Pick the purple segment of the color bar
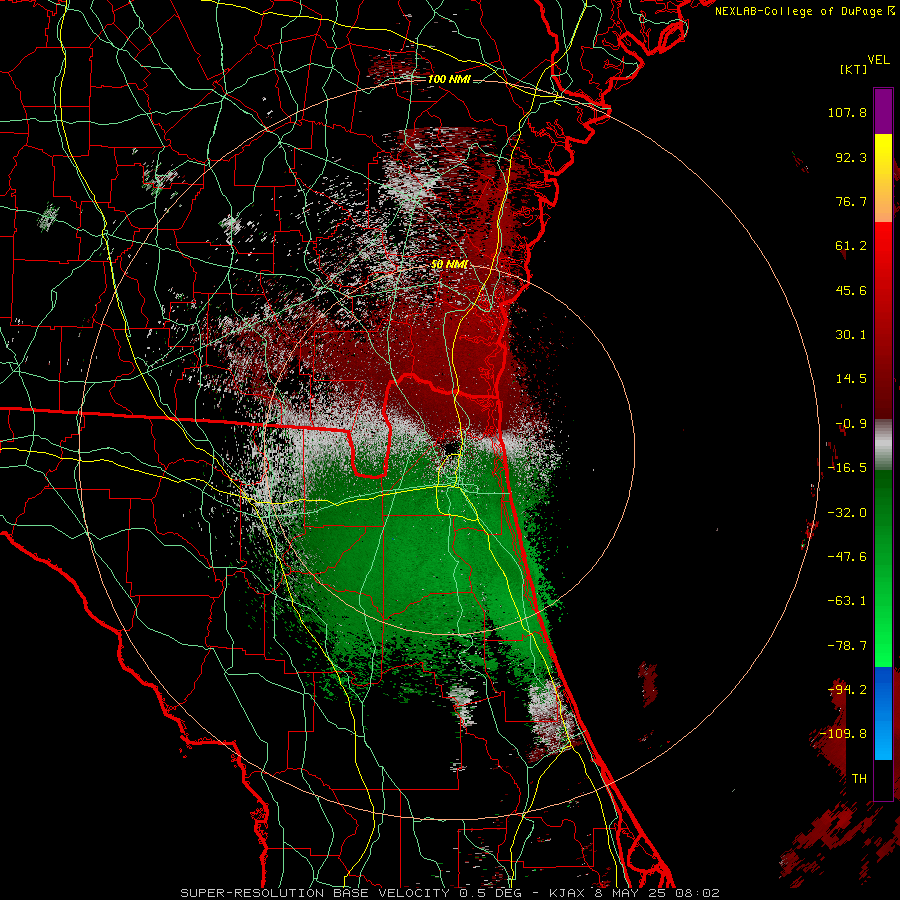Image resolution: width=900 pixels, height=900 pixels. click(883, 111)
